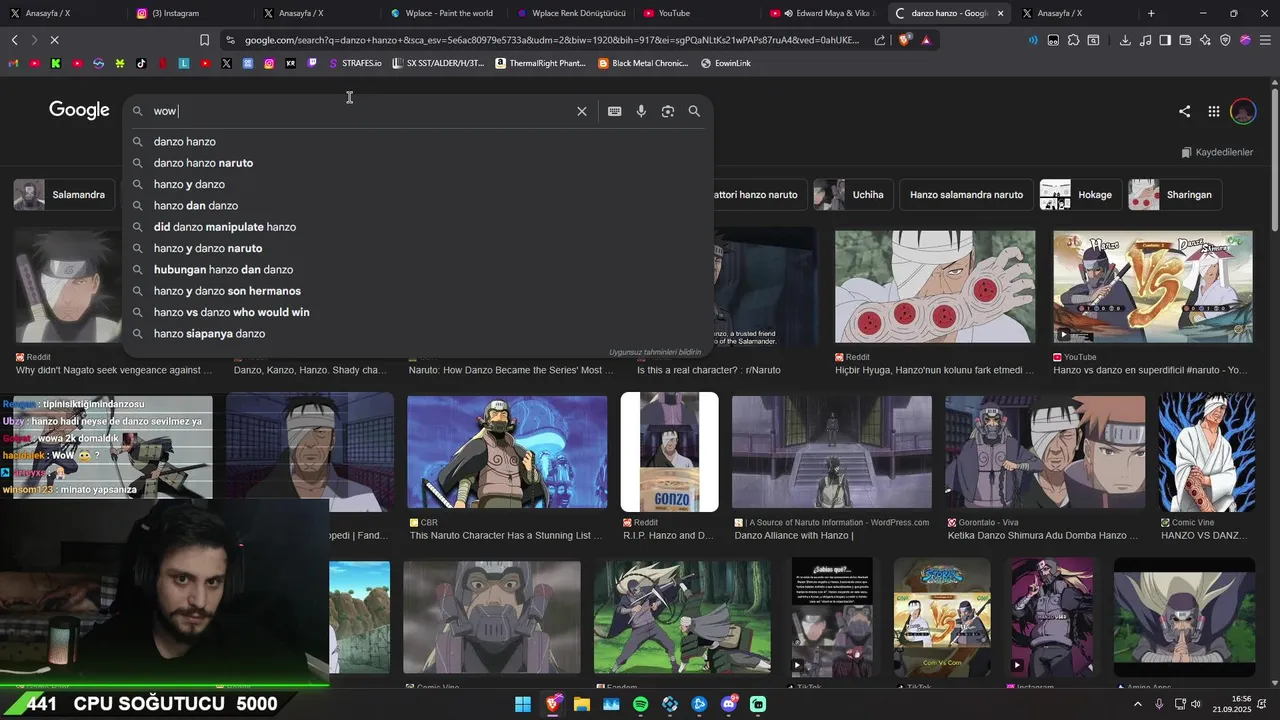Clear the search box with X
Image resolution: width=1280 pixels, height=720 pixels.
[x=582, y=111]
